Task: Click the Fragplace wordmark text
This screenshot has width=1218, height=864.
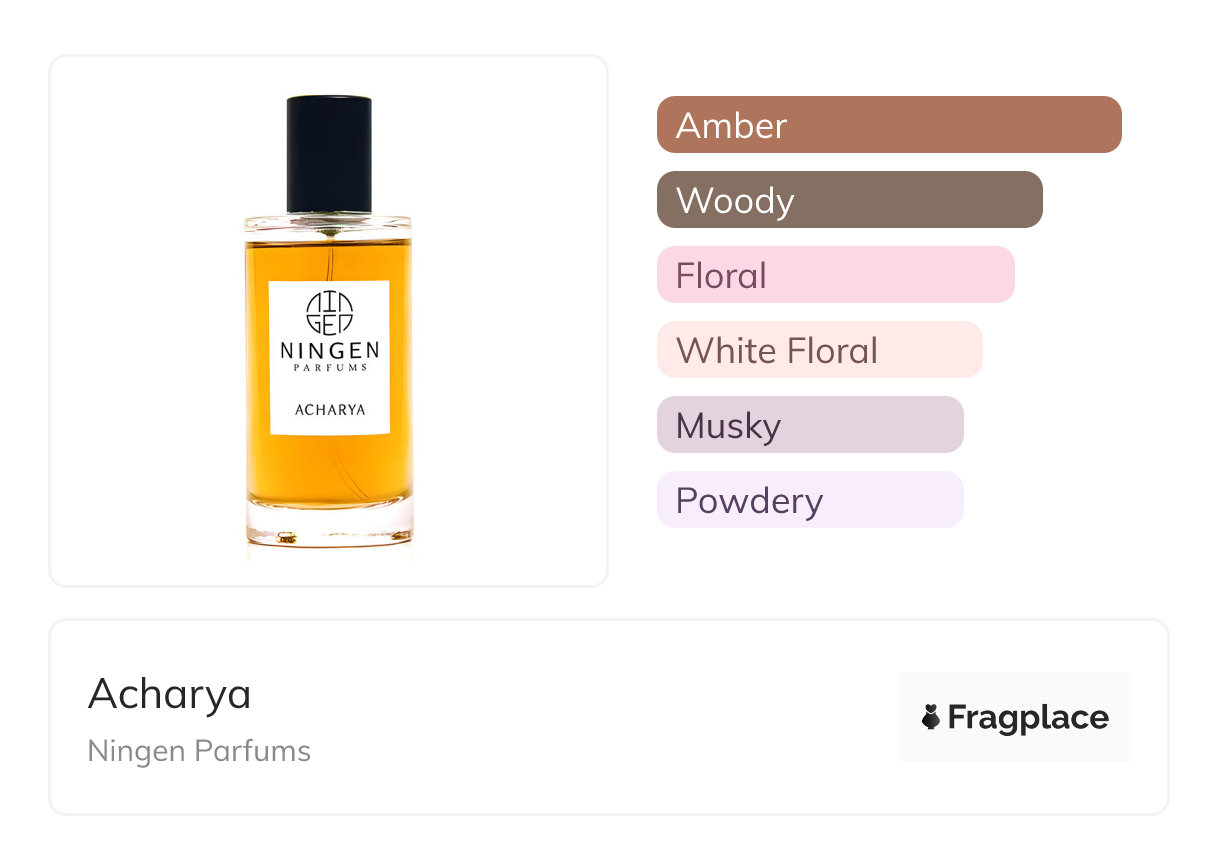Action: (x=1028, y=718)
